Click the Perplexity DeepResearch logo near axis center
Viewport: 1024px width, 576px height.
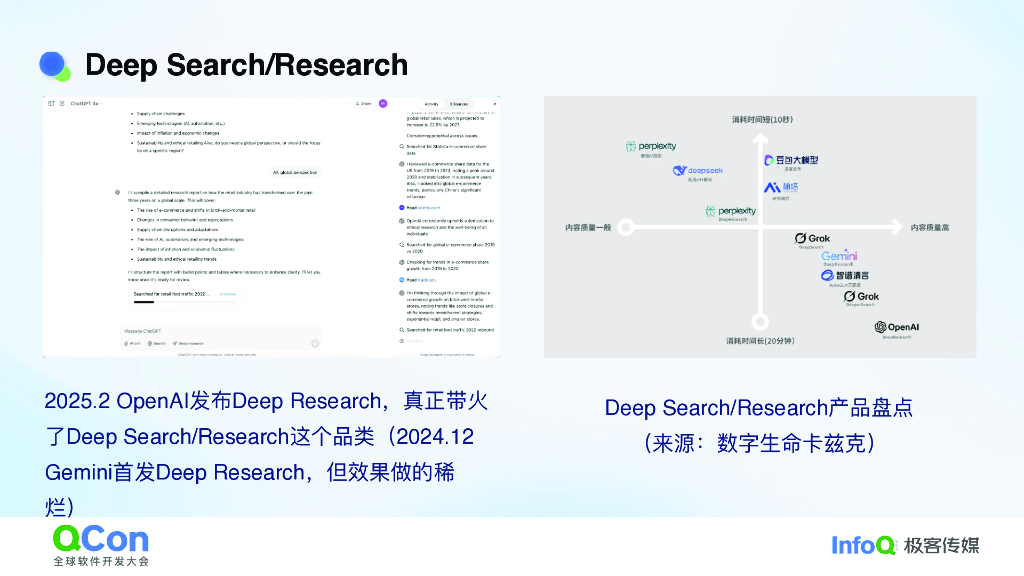(730, 213)
